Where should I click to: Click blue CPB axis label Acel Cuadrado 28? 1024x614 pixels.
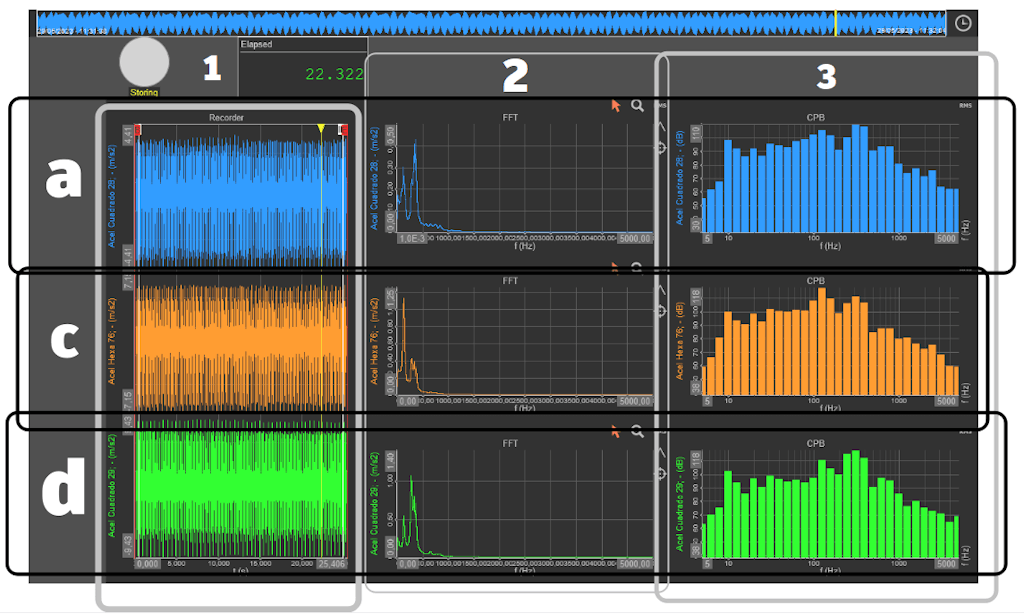click(680, 178)
